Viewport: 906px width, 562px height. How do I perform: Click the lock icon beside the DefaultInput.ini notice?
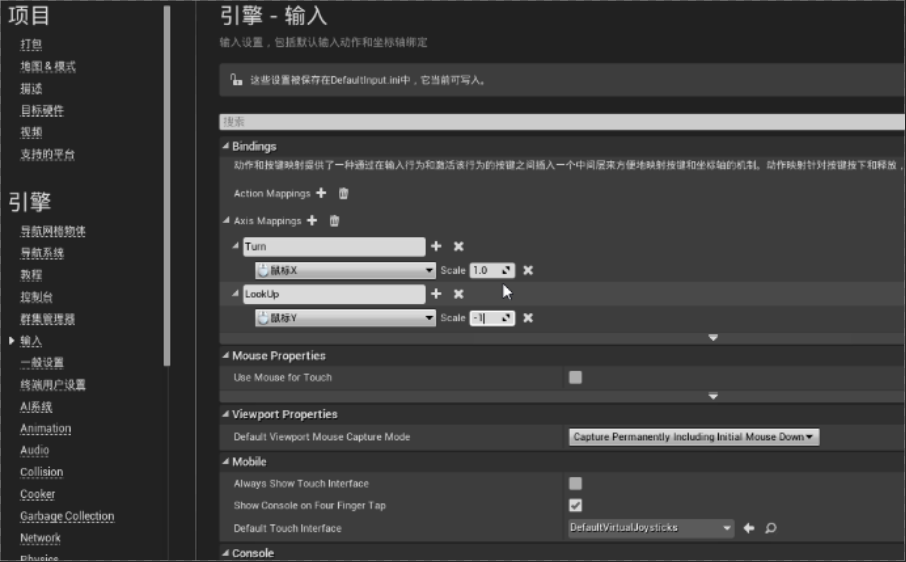[x=236, y=79]
